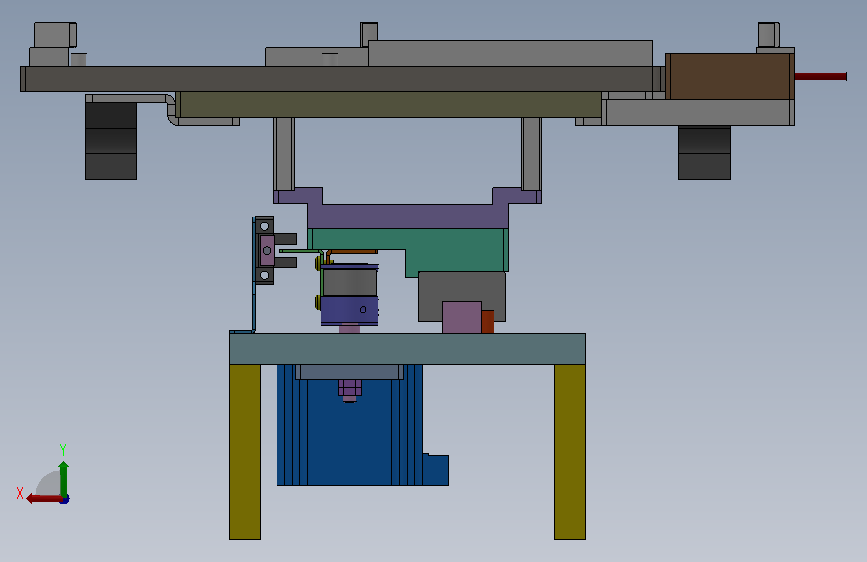Select the thin blue vertical sensor bracket
867x562 pixels.
254,275
